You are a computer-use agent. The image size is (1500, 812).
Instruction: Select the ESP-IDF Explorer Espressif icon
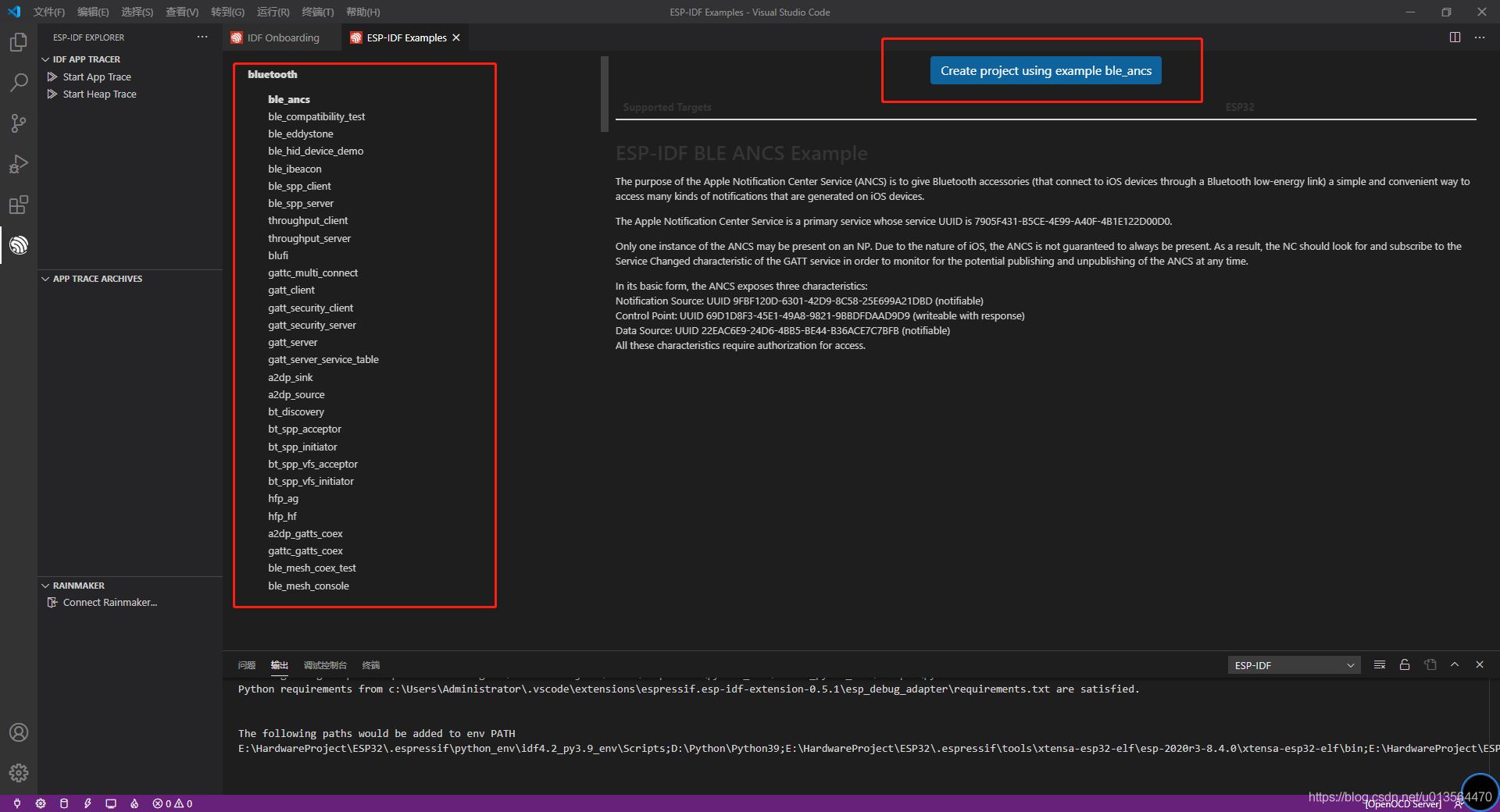[x=19, y=245]
